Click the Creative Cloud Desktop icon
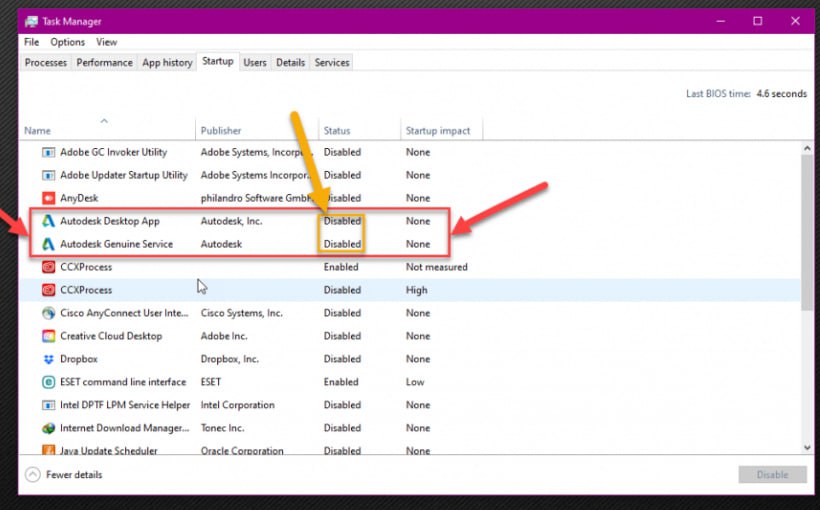 point(48,336)
